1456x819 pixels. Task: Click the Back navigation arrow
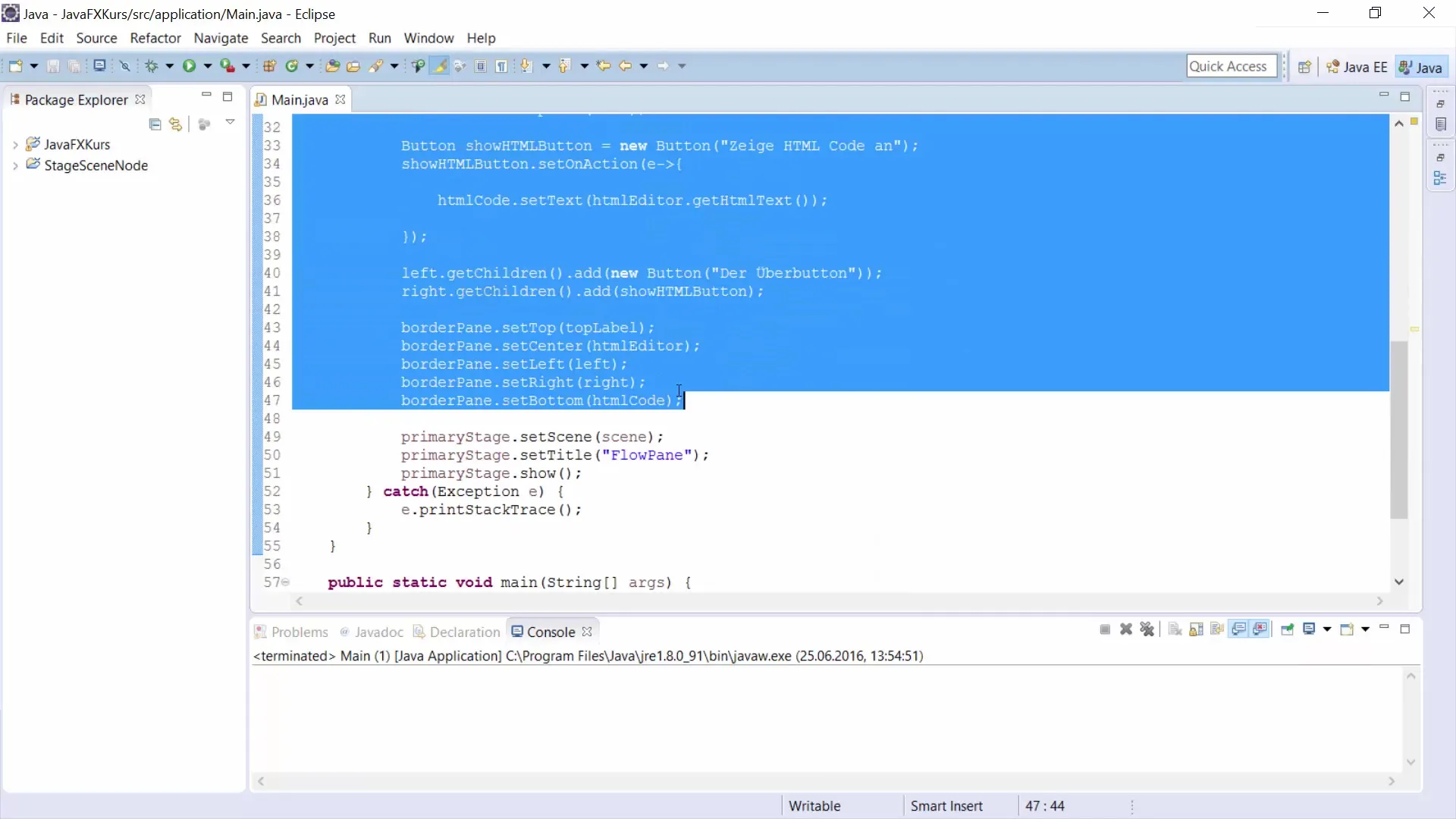(625, 66)
